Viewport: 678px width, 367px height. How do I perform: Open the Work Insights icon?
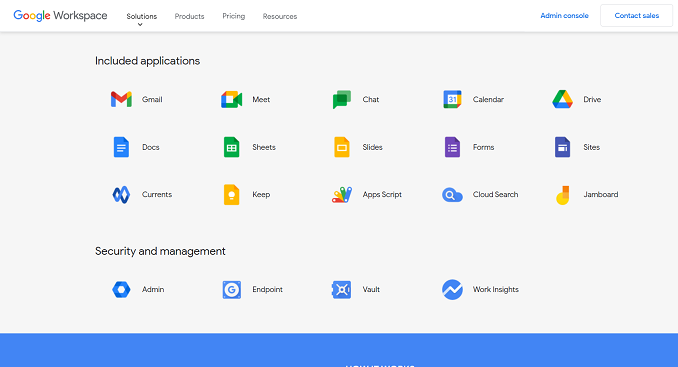click(452, 290)
